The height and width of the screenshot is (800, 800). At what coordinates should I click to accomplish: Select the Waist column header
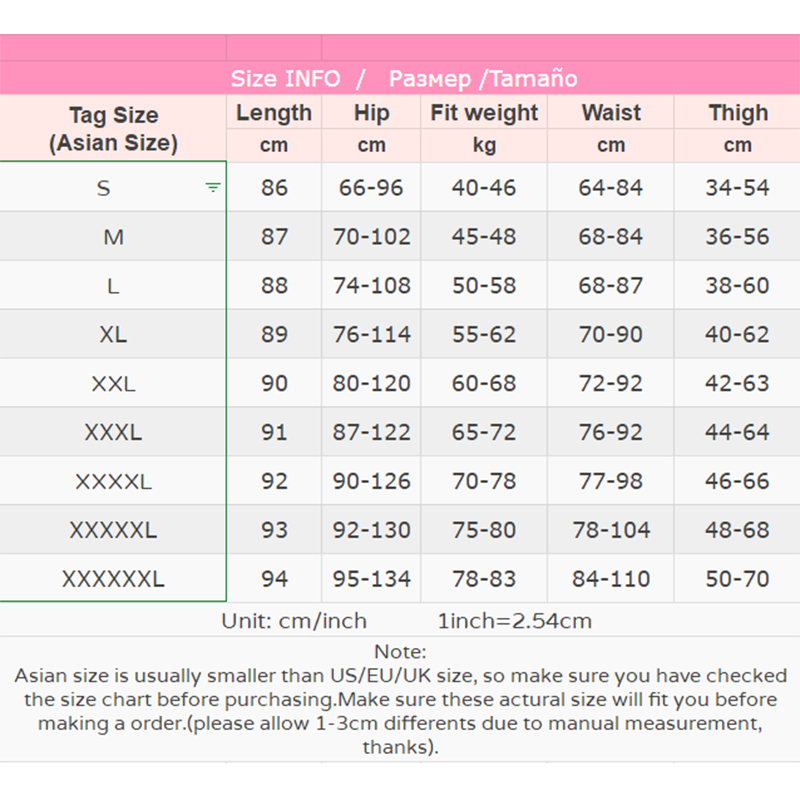coord(611,113)
